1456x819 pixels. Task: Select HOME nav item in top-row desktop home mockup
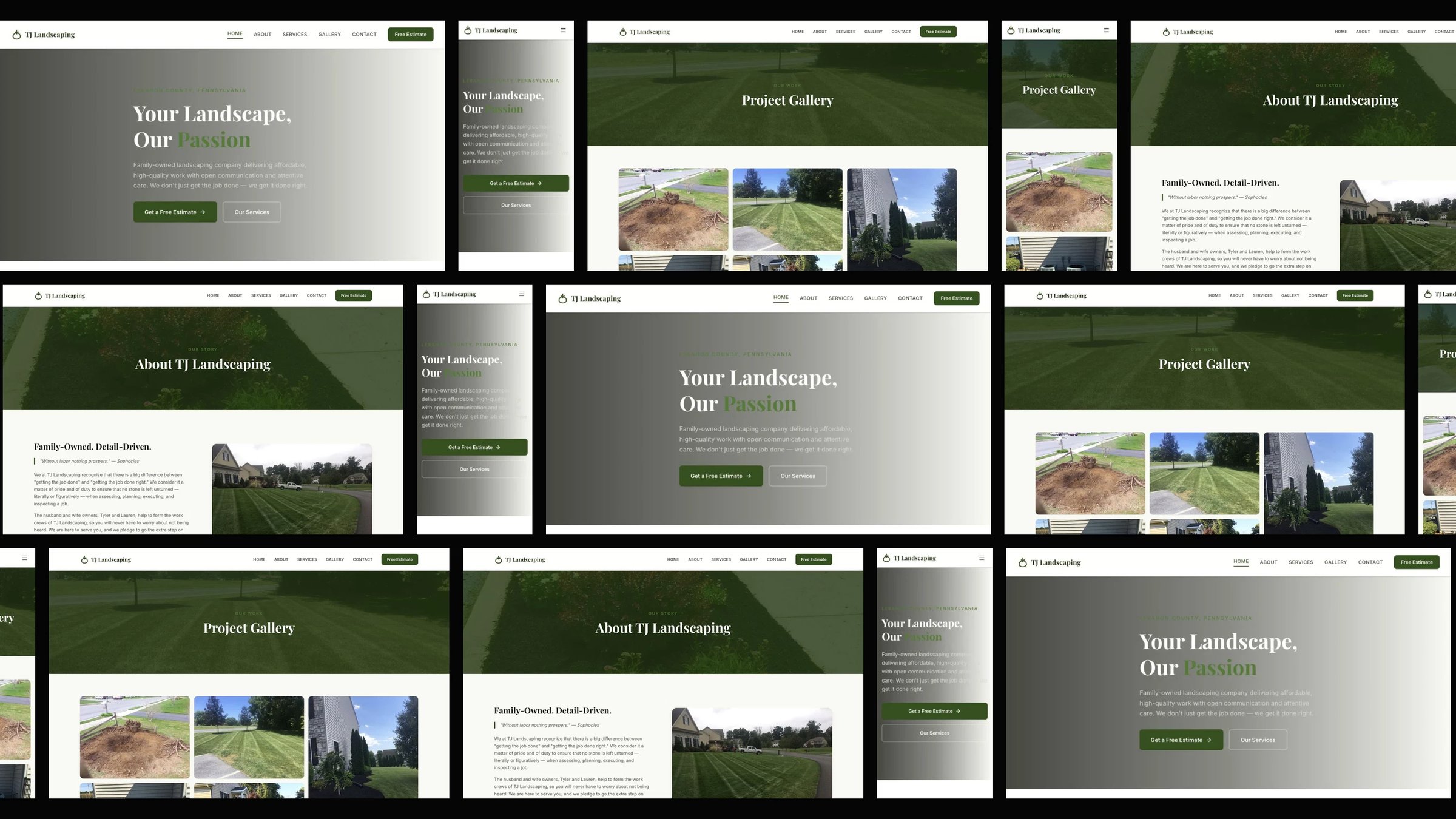click(235, 34)
